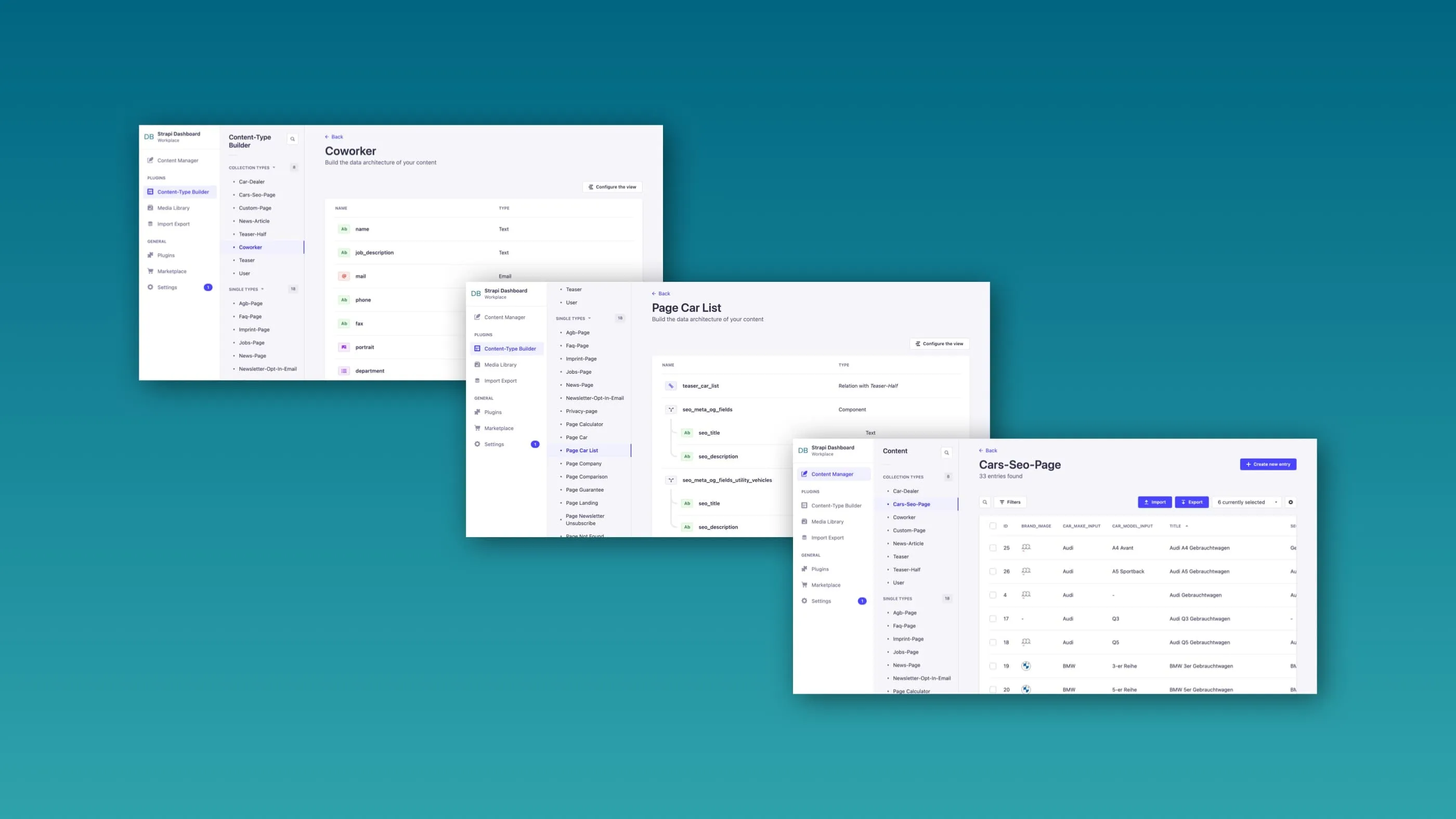Viewport: 1456px width, 819px height.
Task: Check the row with ID 17
Action: tap(993, 619)
